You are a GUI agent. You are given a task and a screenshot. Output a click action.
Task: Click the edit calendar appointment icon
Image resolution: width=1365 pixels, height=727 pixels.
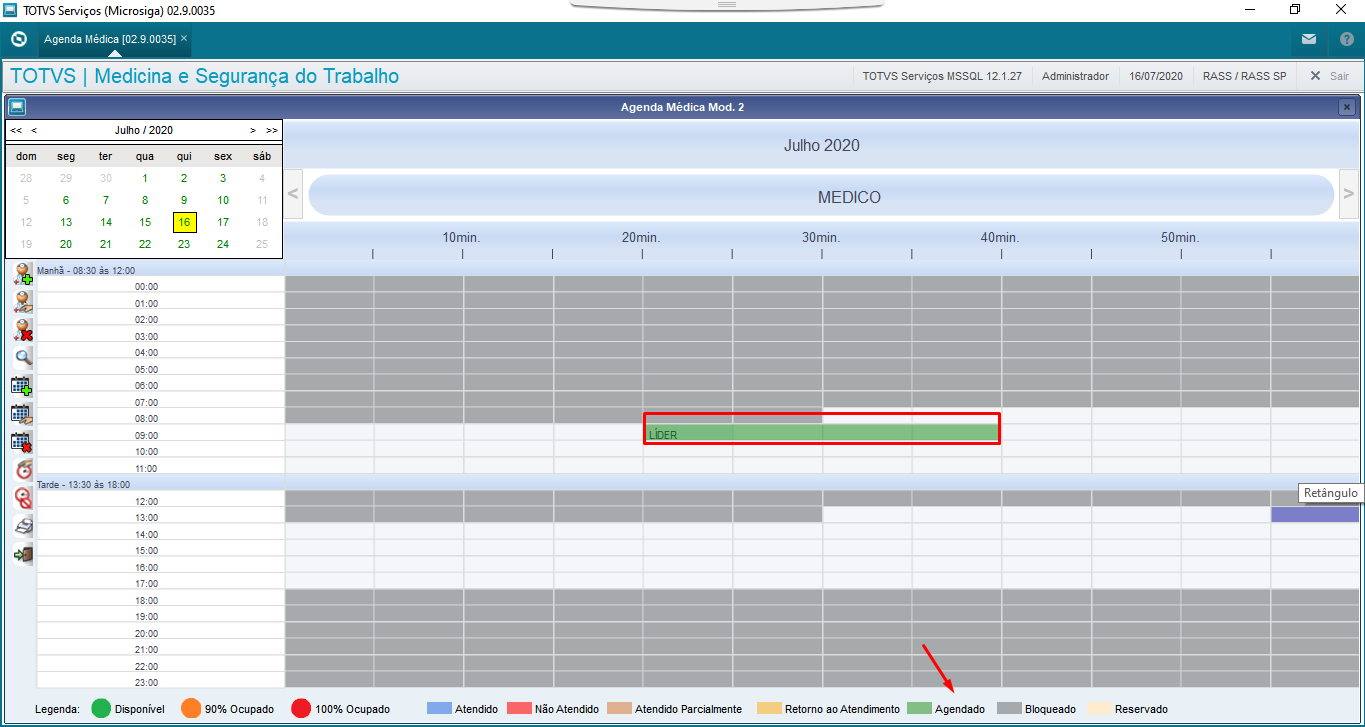[x=23, y=414]
